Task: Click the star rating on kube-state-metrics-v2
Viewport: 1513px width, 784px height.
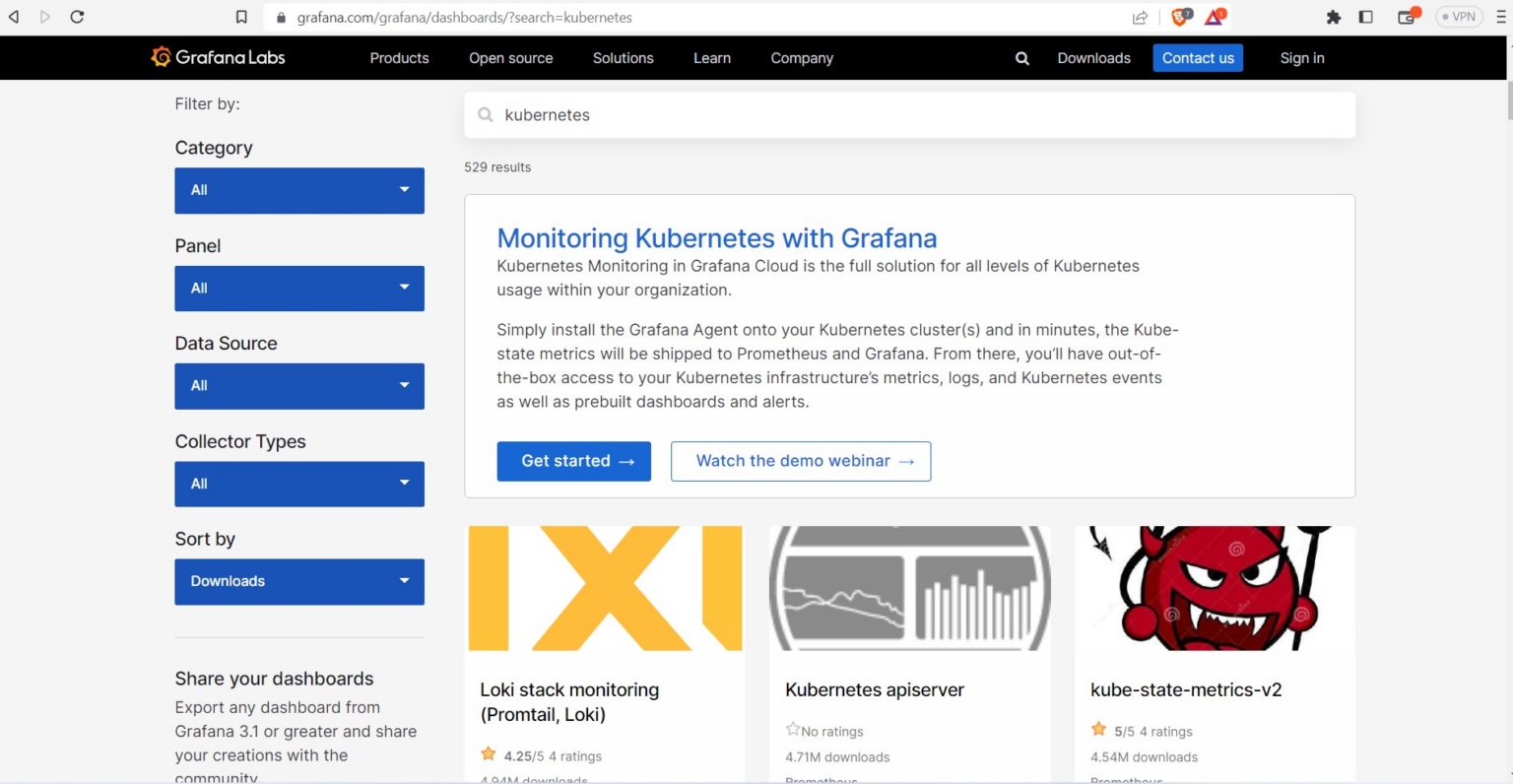Action: coord(1098,729)
